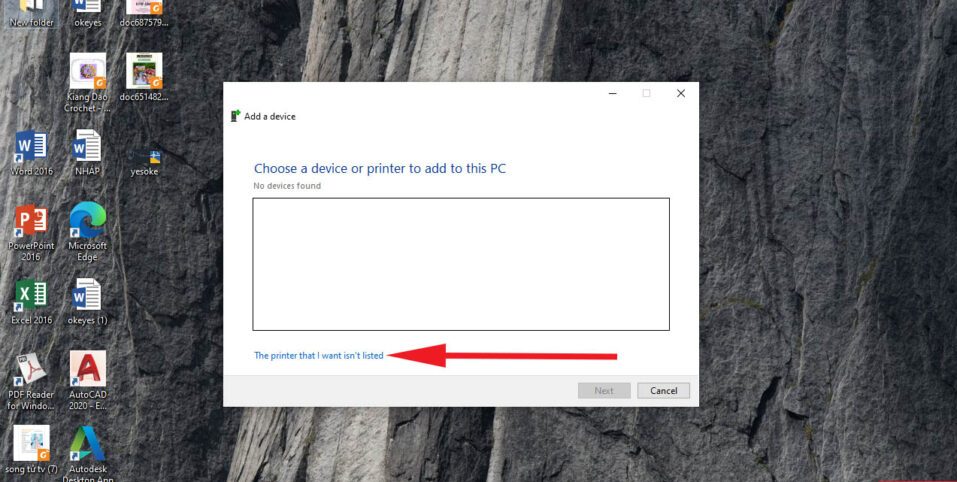
Task: Select the AutoCAD 2020 shortcut icon
Action: pos(87,379)
